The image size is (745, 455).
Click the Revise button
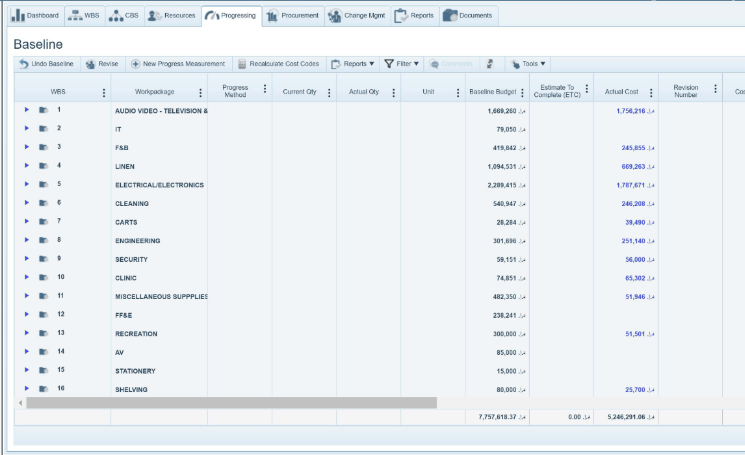pos(102,64)
